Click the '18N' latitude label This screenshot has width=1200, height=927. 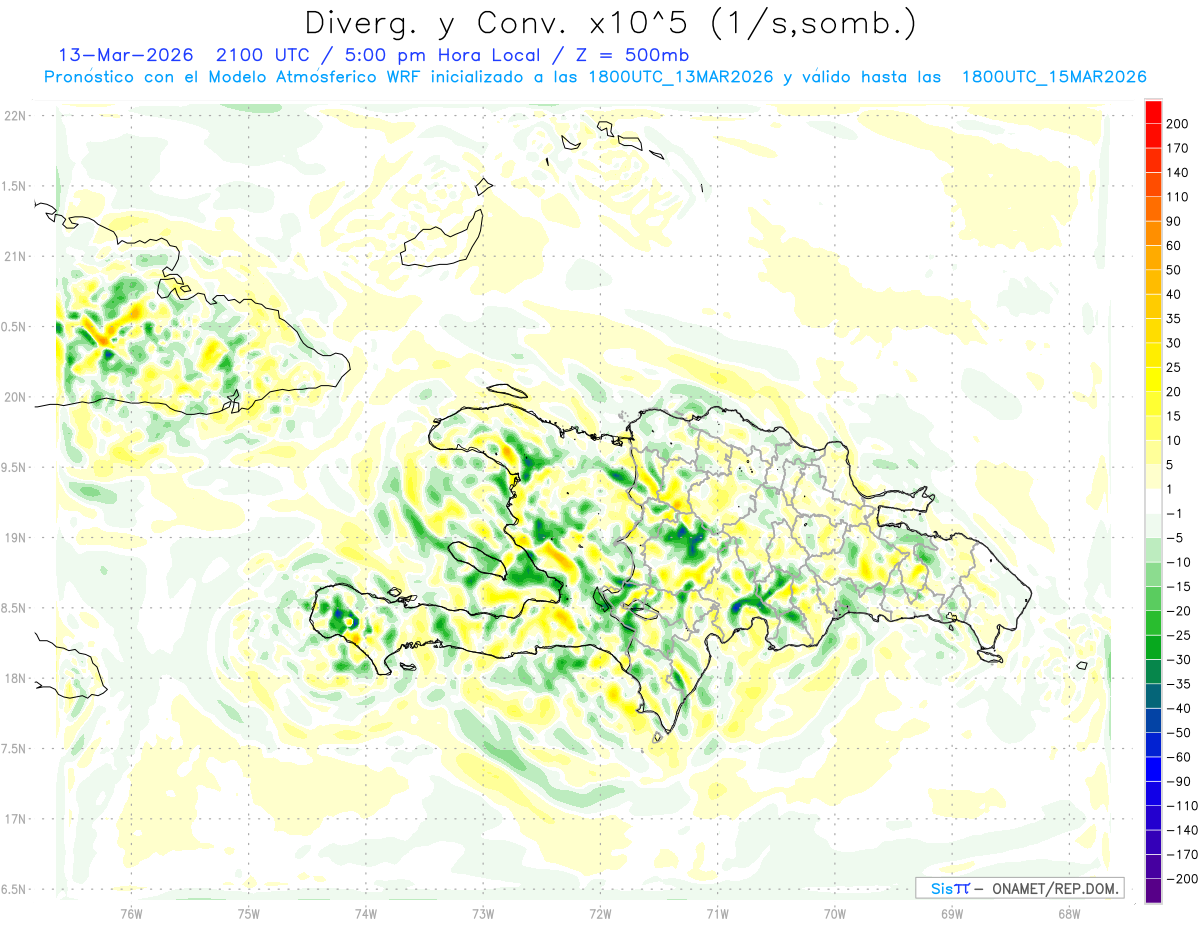tap(15, 678)
